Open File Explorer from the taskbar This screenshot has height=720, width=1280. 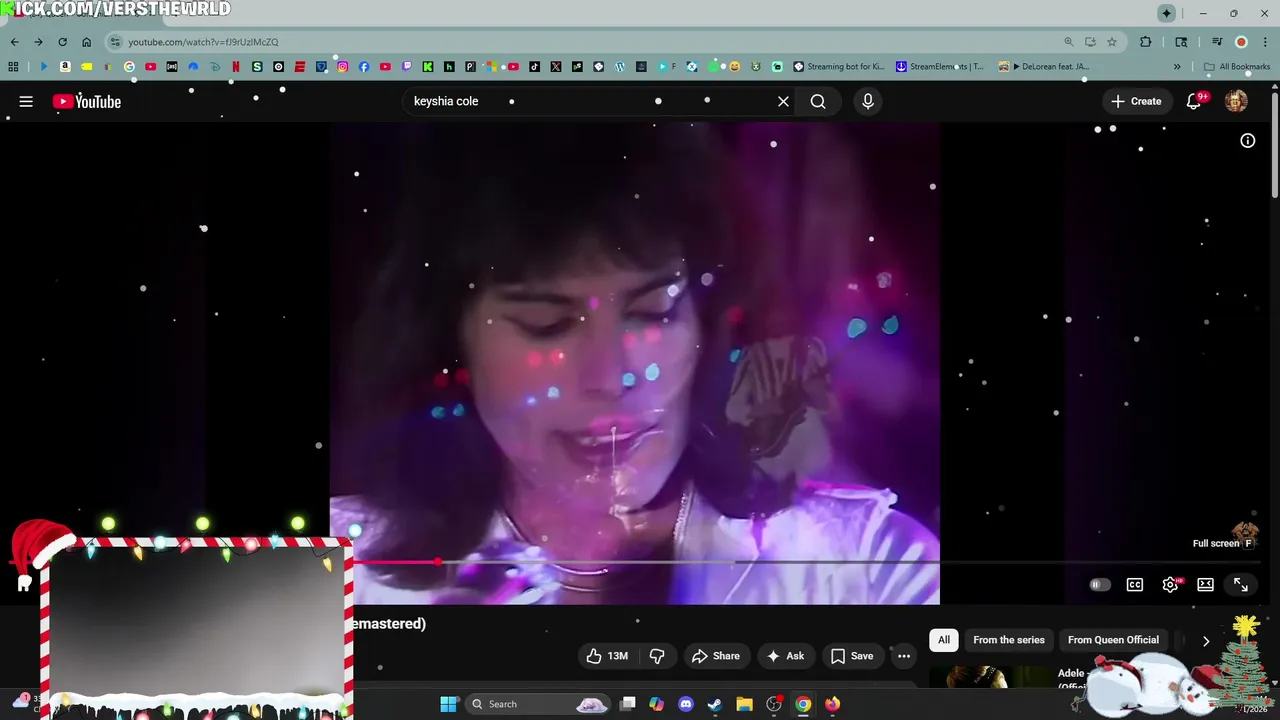[744, 704]
